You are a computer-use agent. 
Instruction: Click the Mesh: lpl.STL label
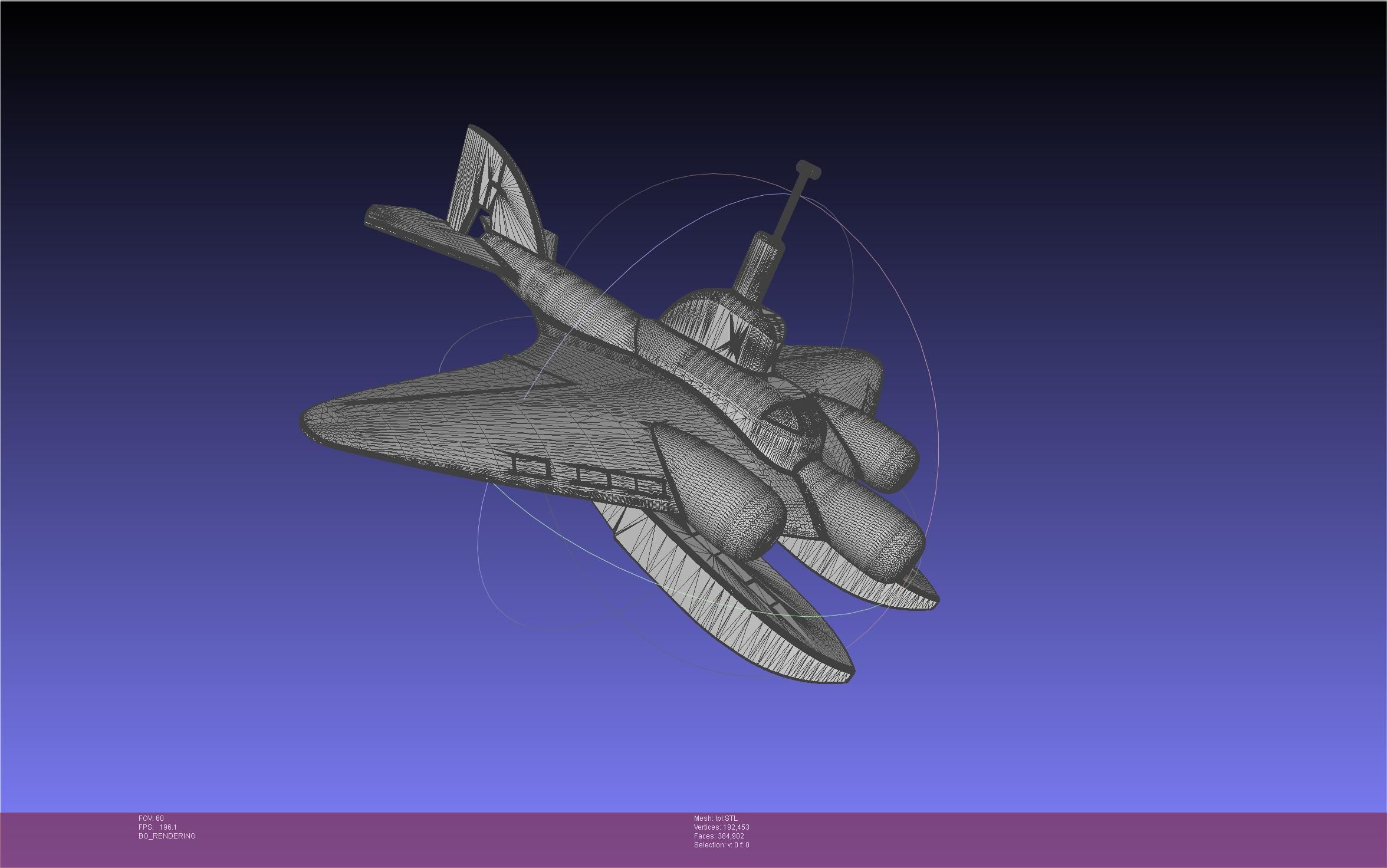coord(715,818)
